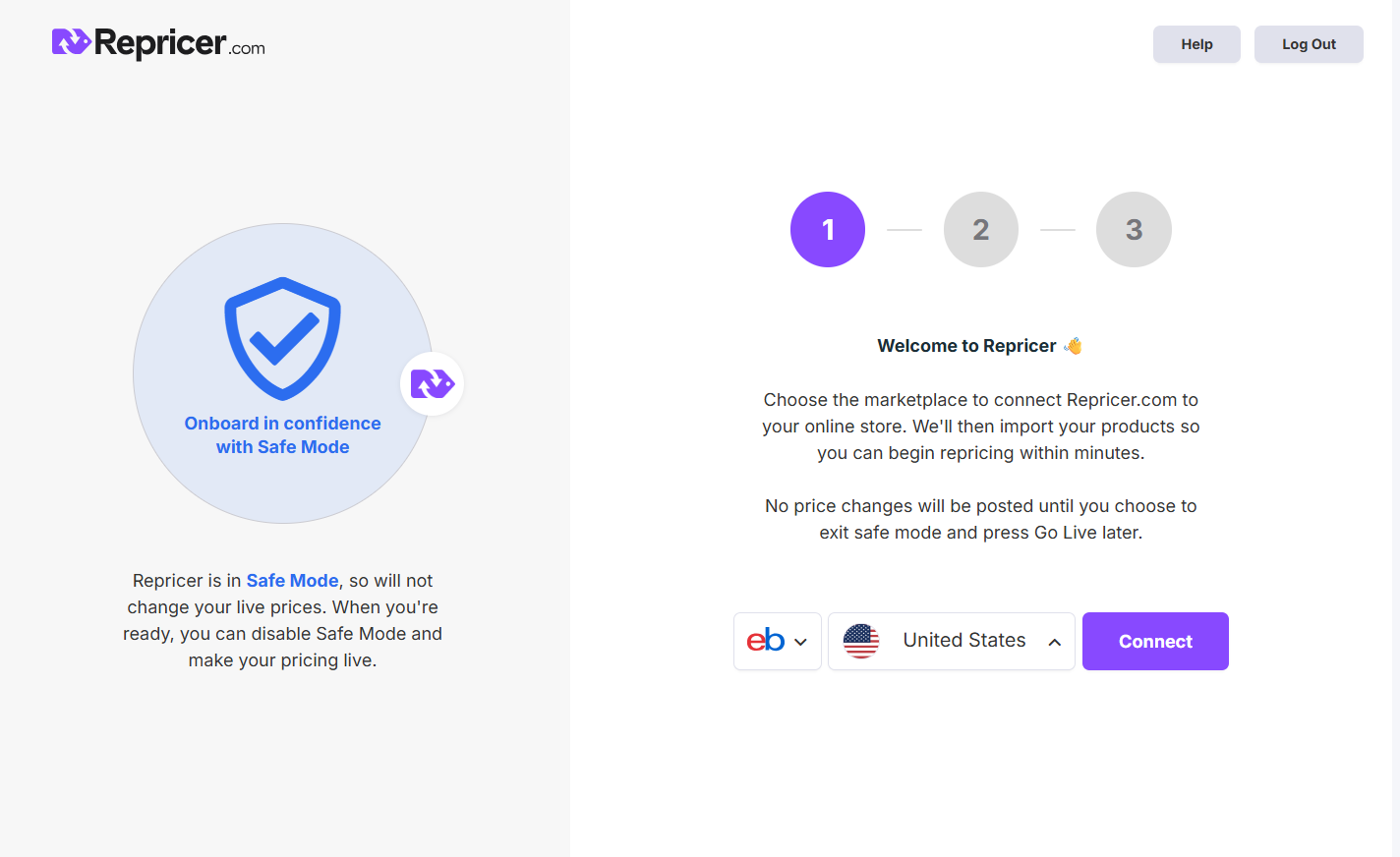This screenshot has height=857, width=1400.
Task: Click "Onboard in confidence with Safe Mode" caption
Action: [282, 435]
